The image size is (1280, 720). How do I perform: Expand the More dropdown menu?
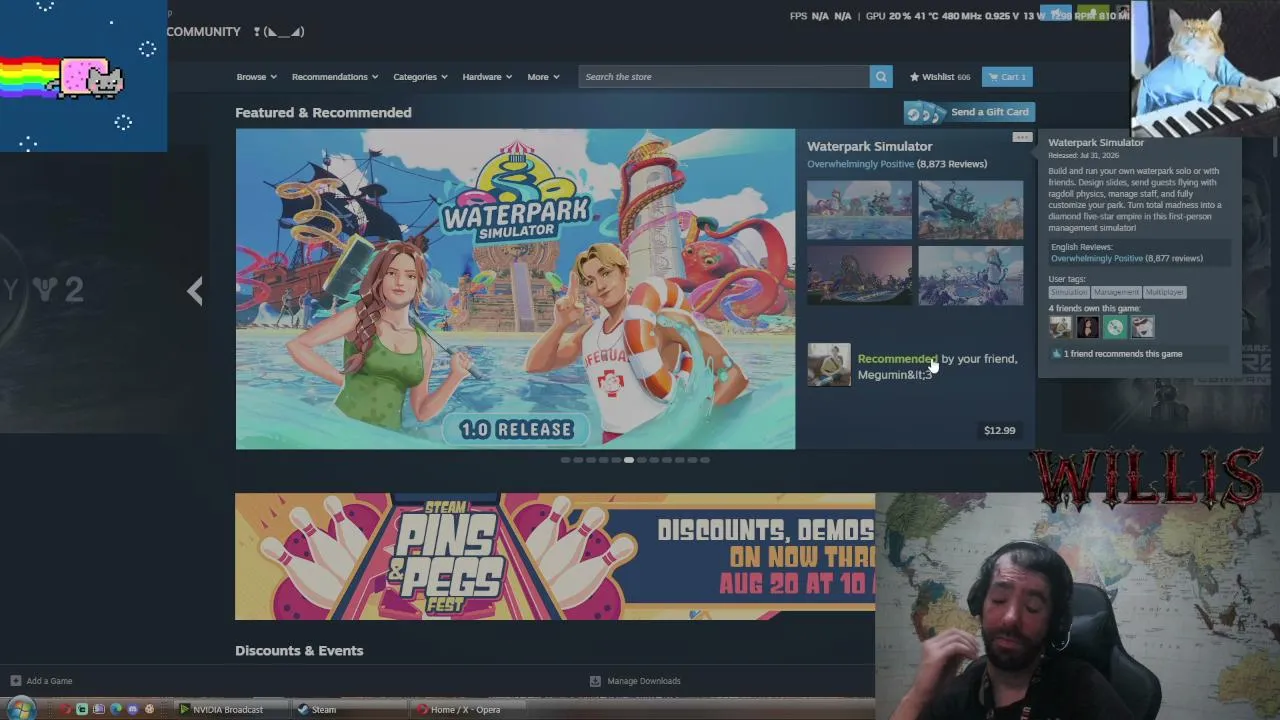(x=543, y=77)
